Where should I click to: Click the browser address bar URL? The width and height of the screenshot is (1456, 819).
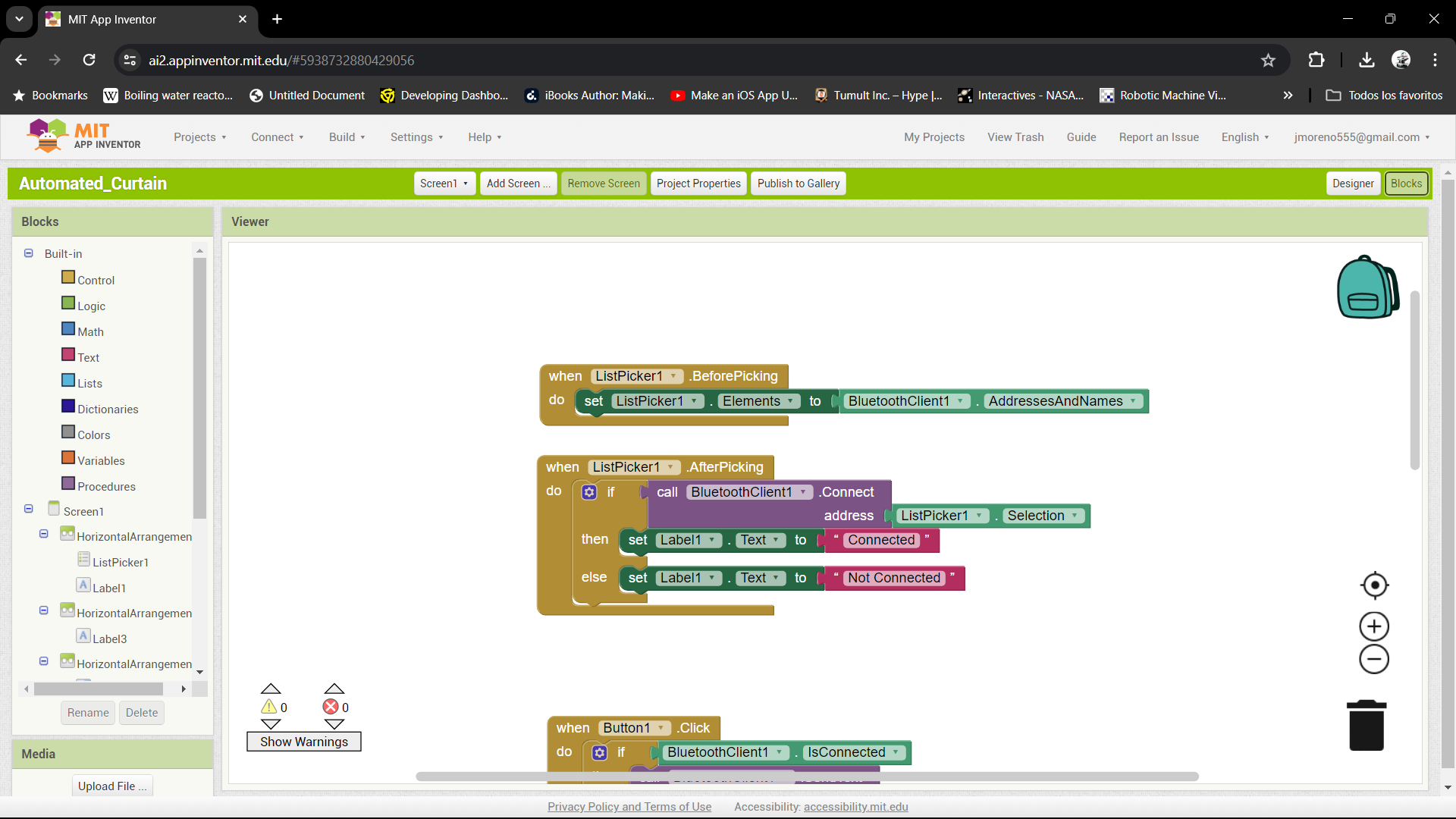click(x=281, y=60)
